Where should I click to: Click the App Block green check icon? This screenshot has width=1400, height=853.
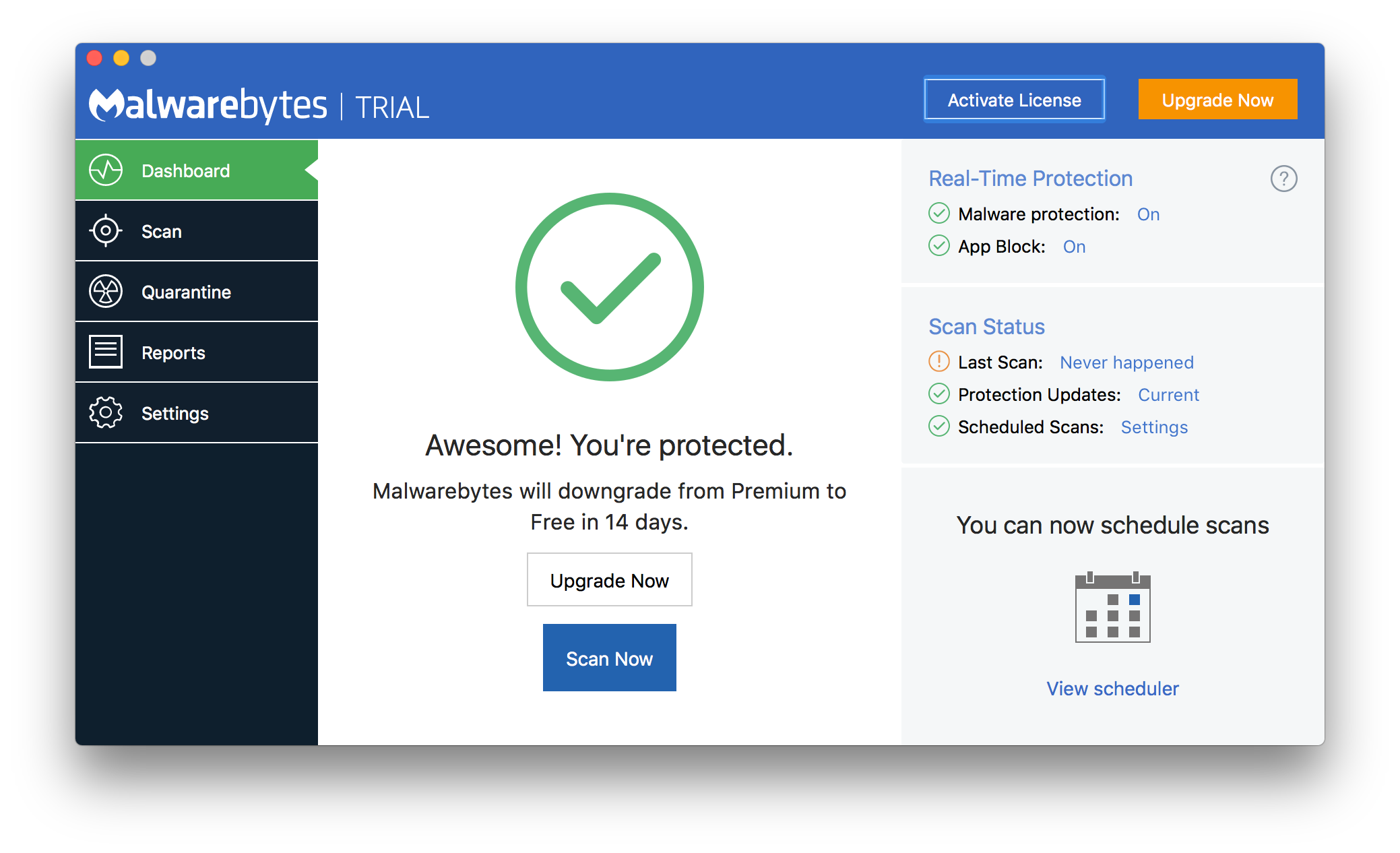pyautogui.click(x=938, y=246)
